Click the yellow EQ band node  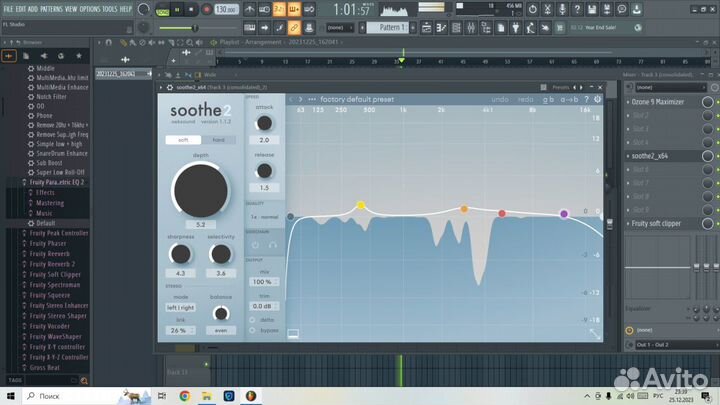tap(360, 205)
